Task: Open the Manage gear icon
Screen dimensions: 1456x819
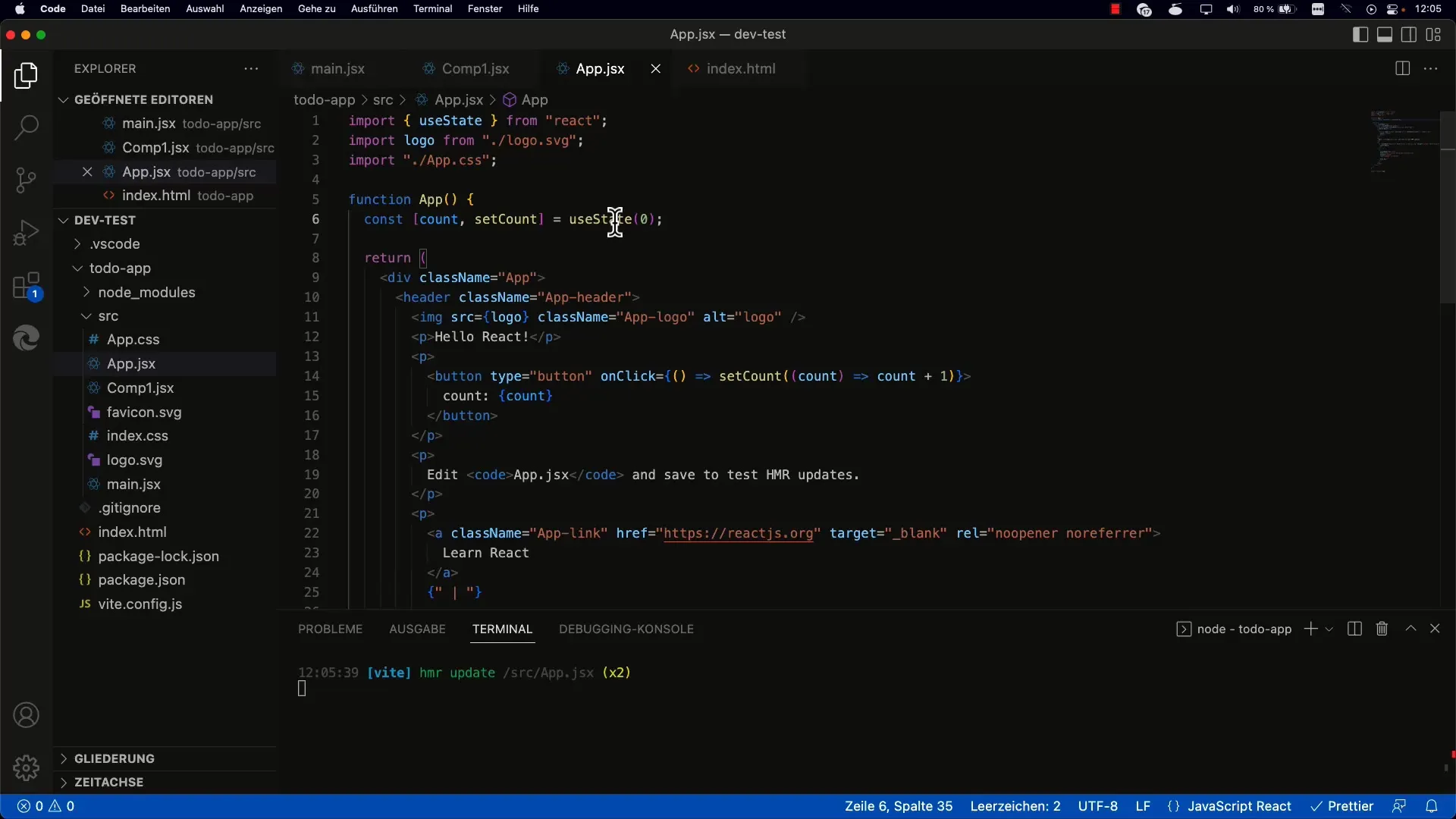Action: pos(27,768)
